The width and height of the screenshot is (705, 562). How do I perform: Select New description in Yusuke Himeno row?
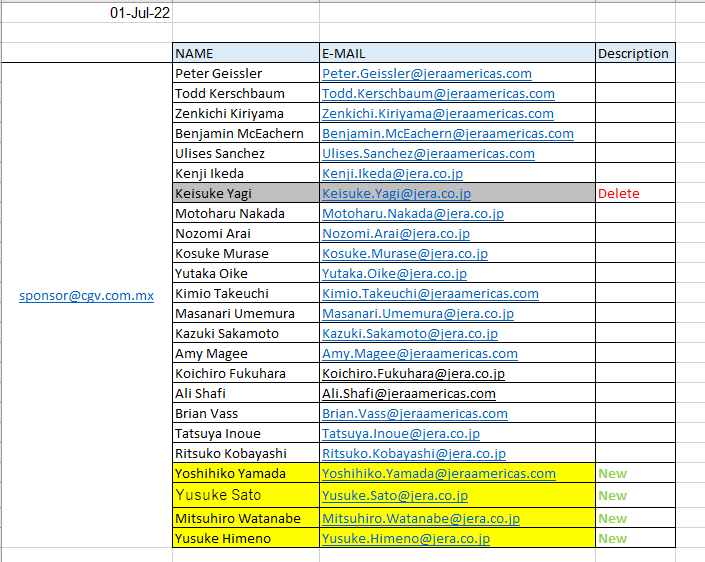coord(635,538)
